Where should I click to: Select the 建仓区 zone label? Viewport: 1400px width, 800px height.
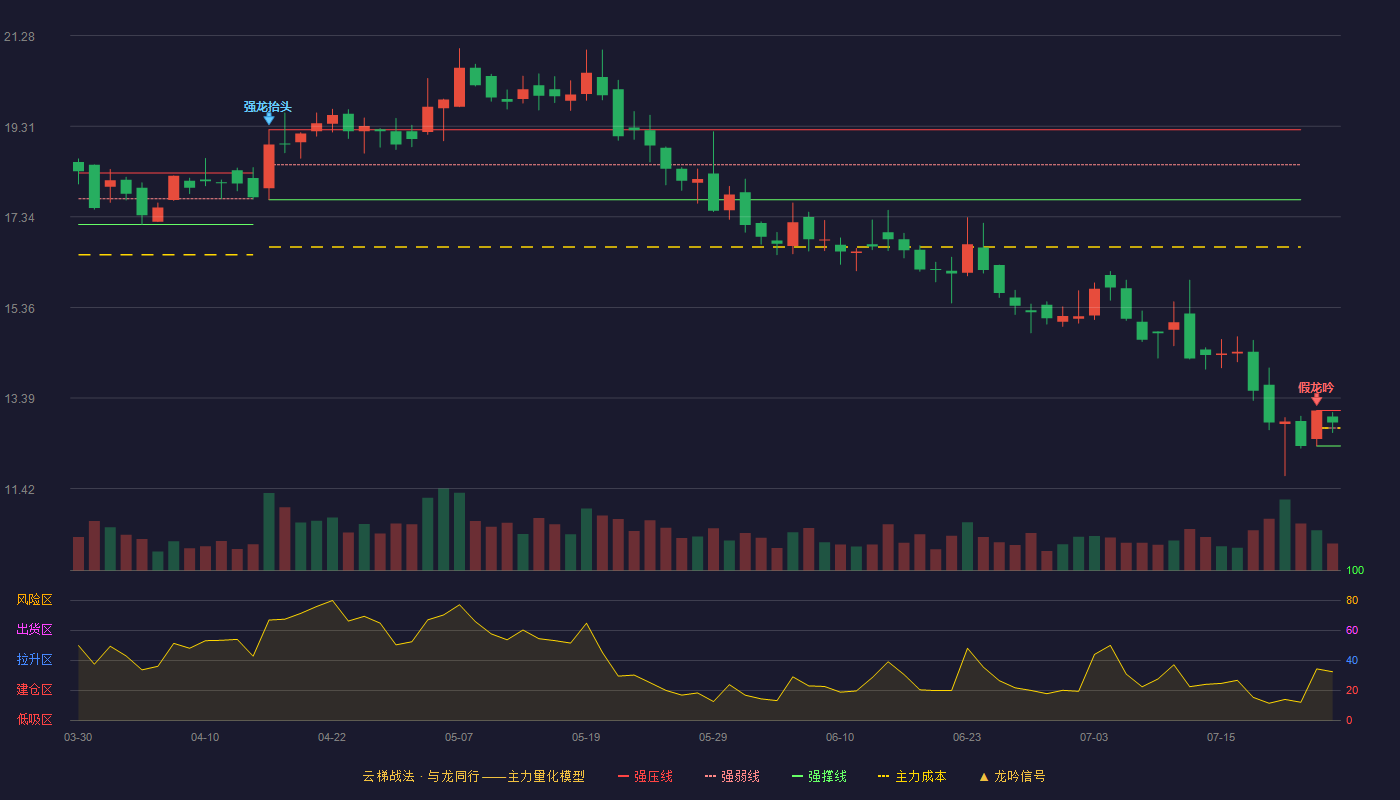click(34, 690)
